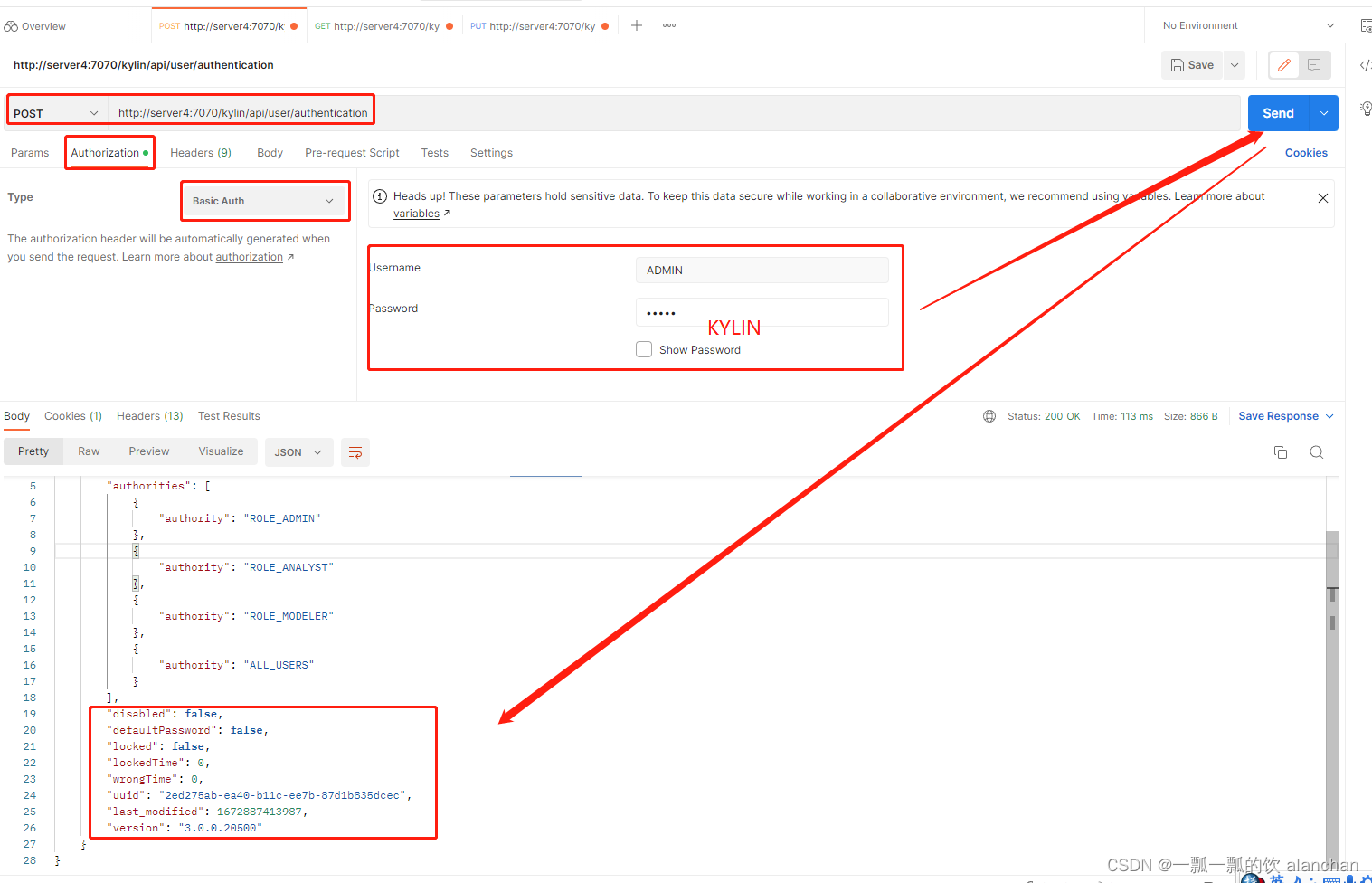Image resolution: width=1372 pixels, height=883 pixels.
Task: Click the Save Response link
Action: point(1278,416)
